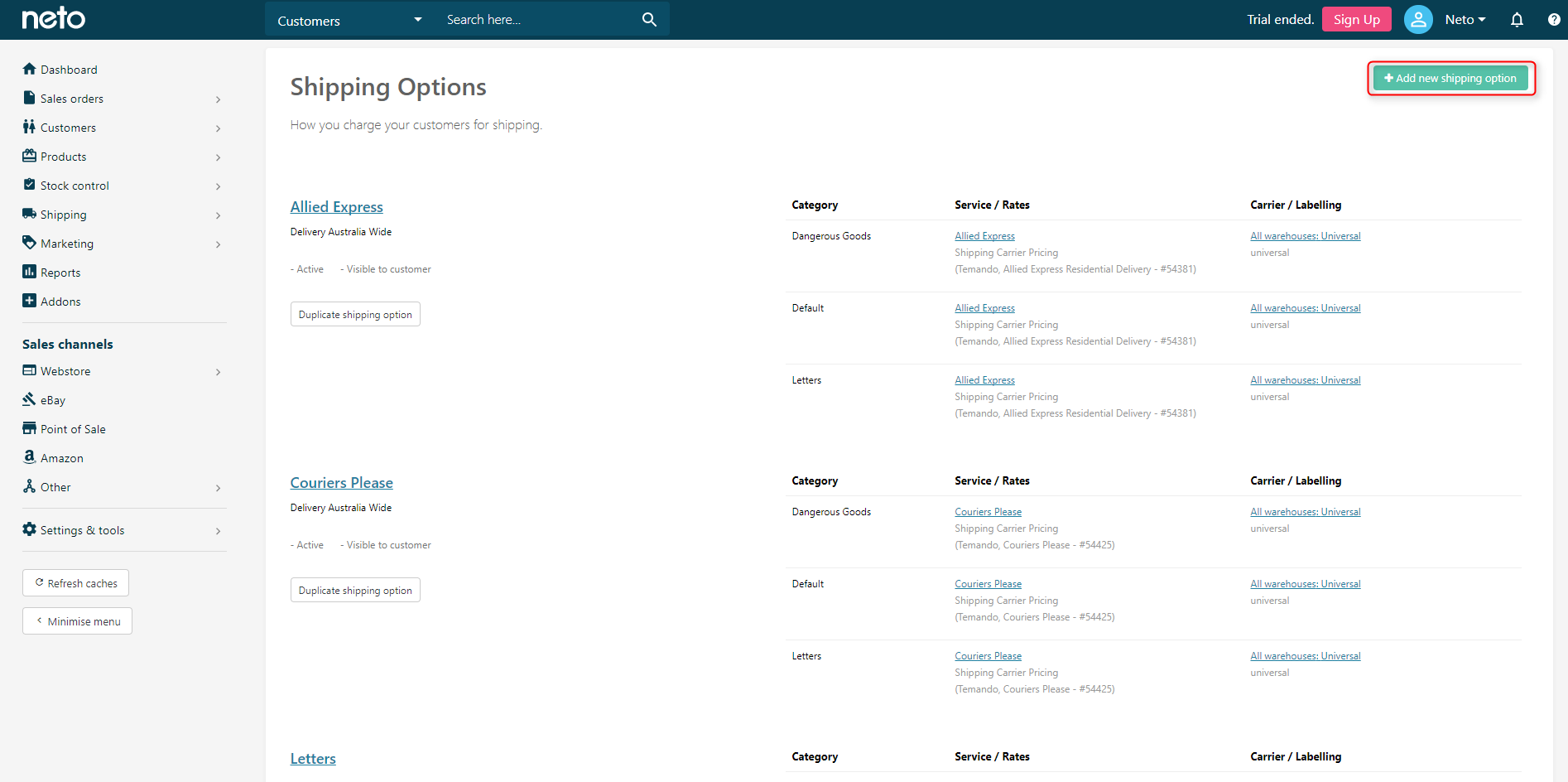Click Add new shipping option button
The image size is (1568, 782).
[1450, 78]
